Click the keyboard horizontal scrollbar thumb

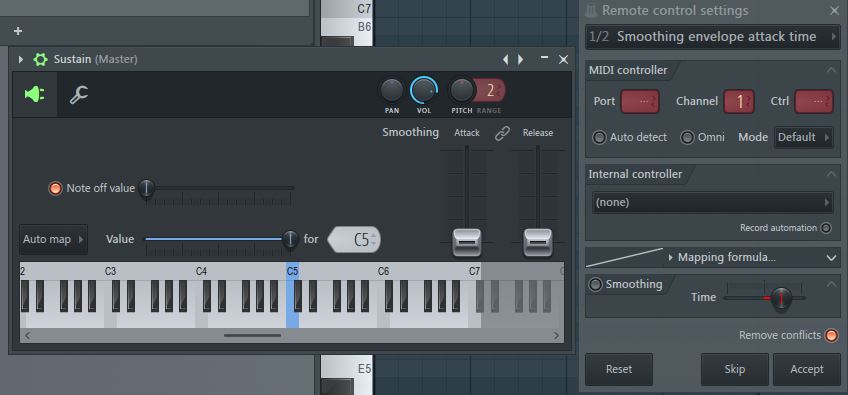tap(253, 335)
